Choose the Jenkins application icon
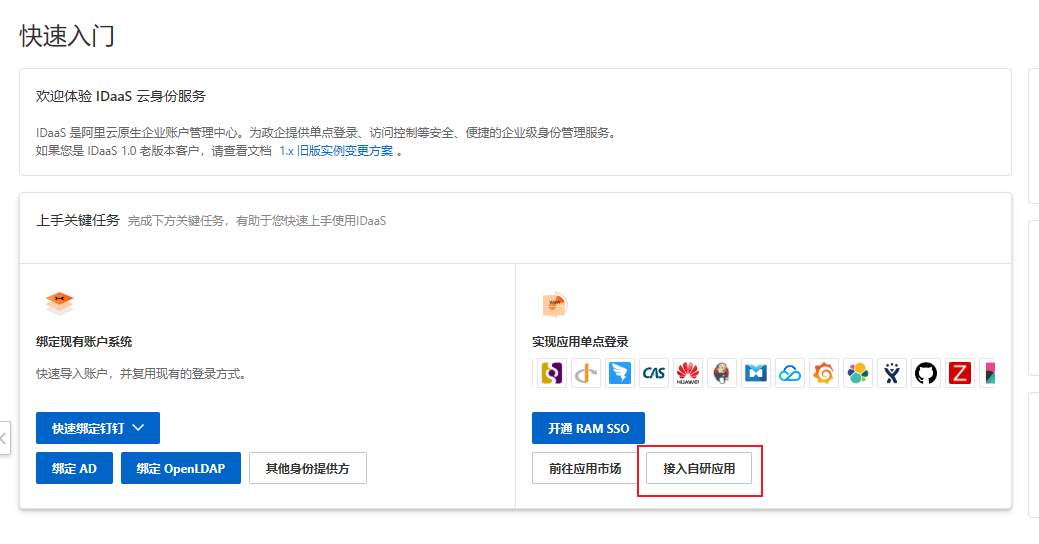Image resolution: width=1039 pixels, height=544 pixels. tap(722, 373)
